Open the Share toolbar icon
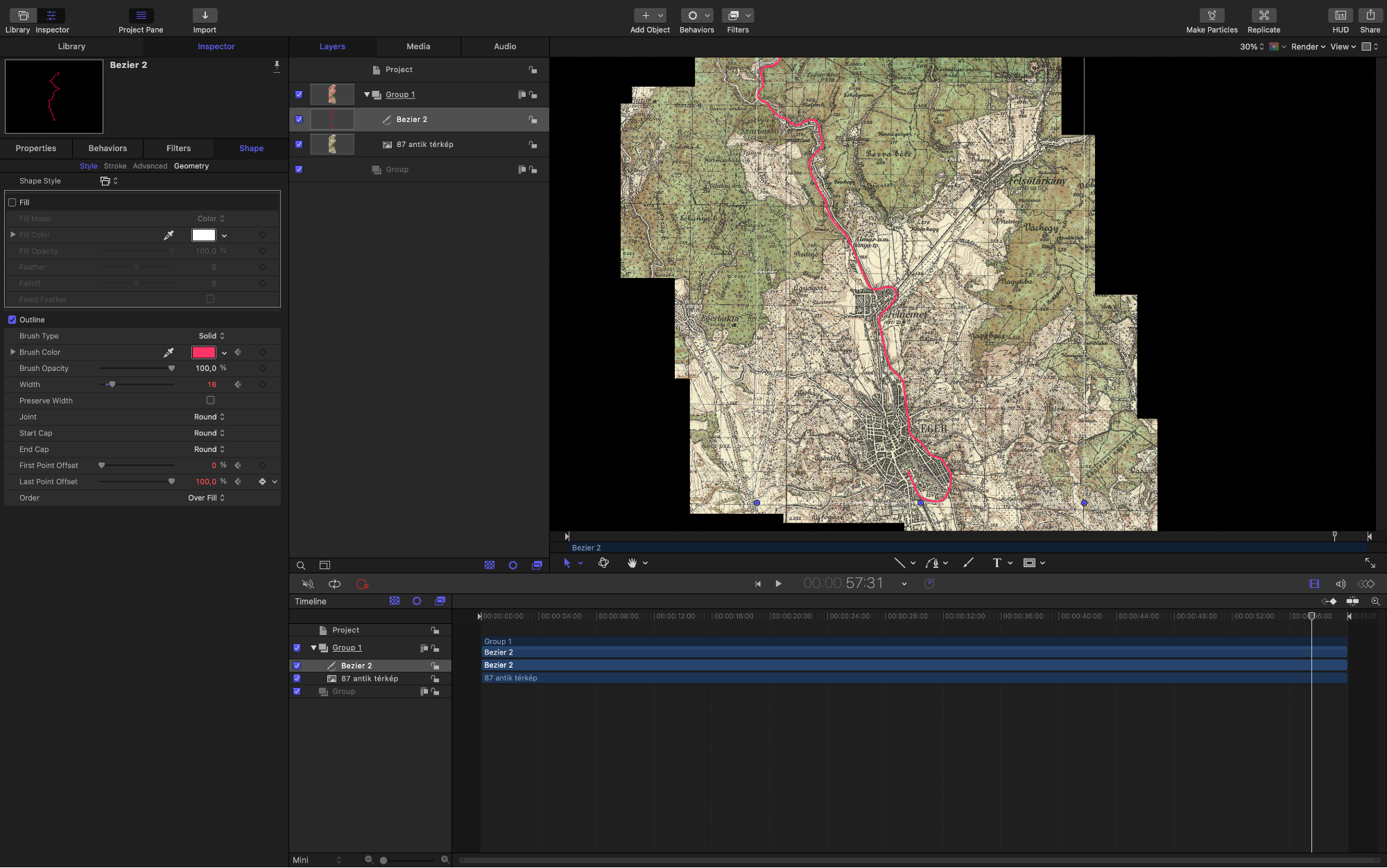 tap(1370, 15)
